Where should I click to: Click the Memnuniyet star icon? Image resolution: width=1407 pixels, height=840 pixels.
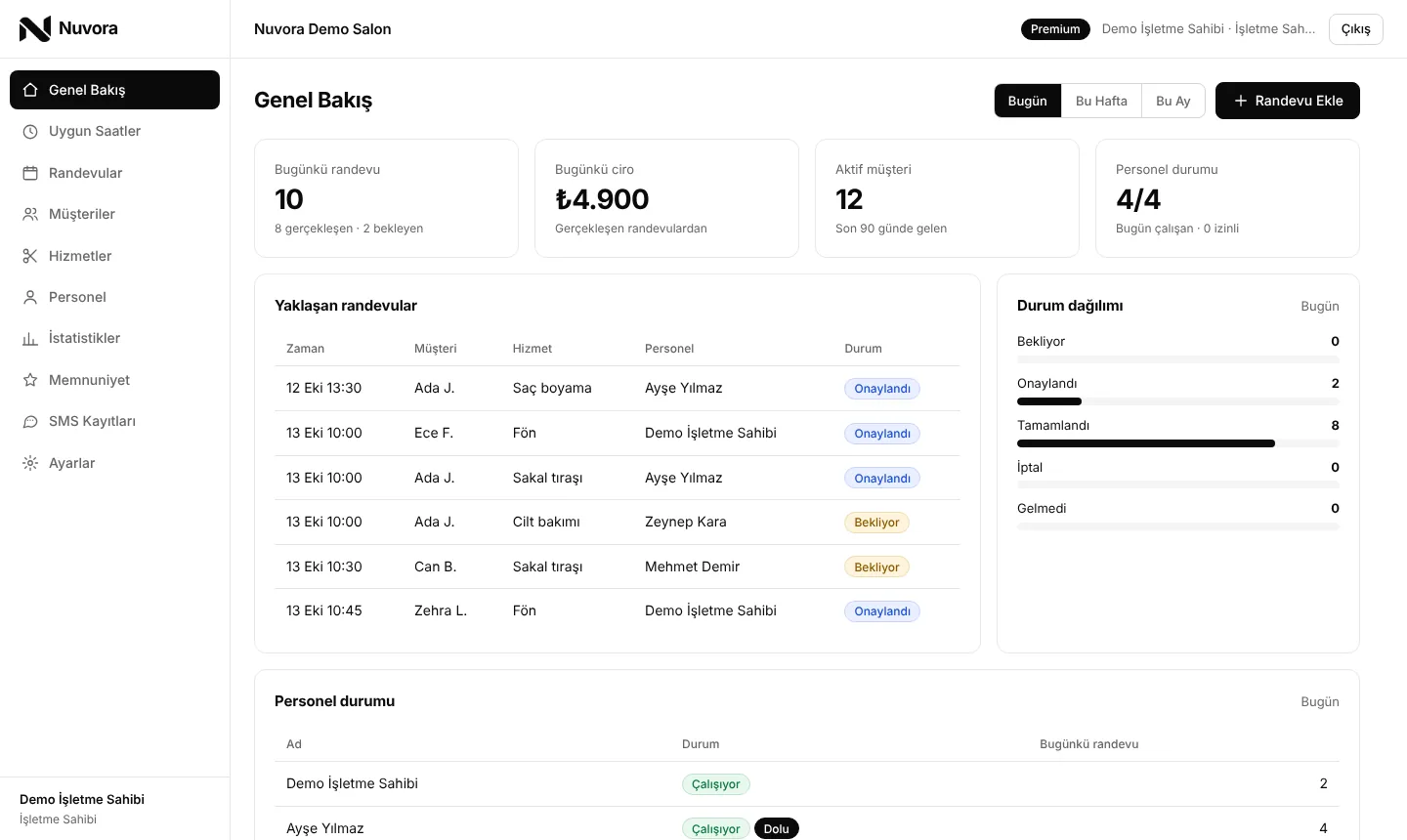(30, 380)
